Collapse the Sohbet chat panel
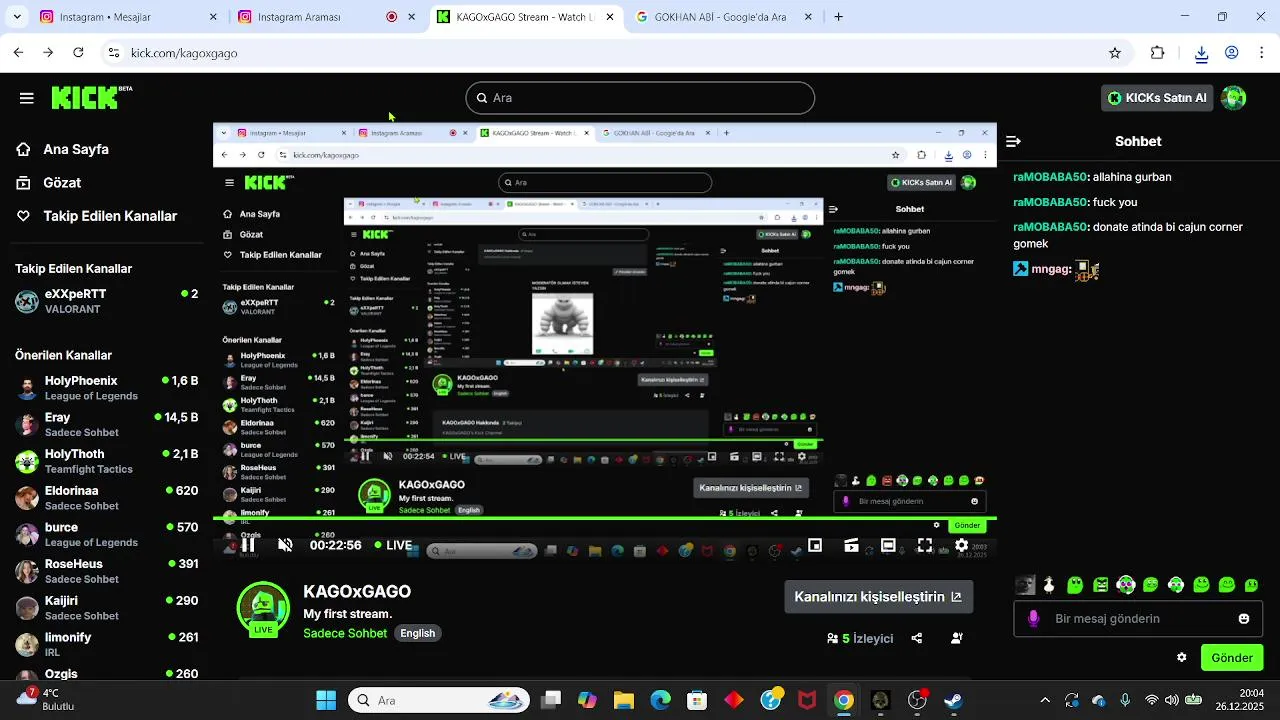 pos(1013,142)
